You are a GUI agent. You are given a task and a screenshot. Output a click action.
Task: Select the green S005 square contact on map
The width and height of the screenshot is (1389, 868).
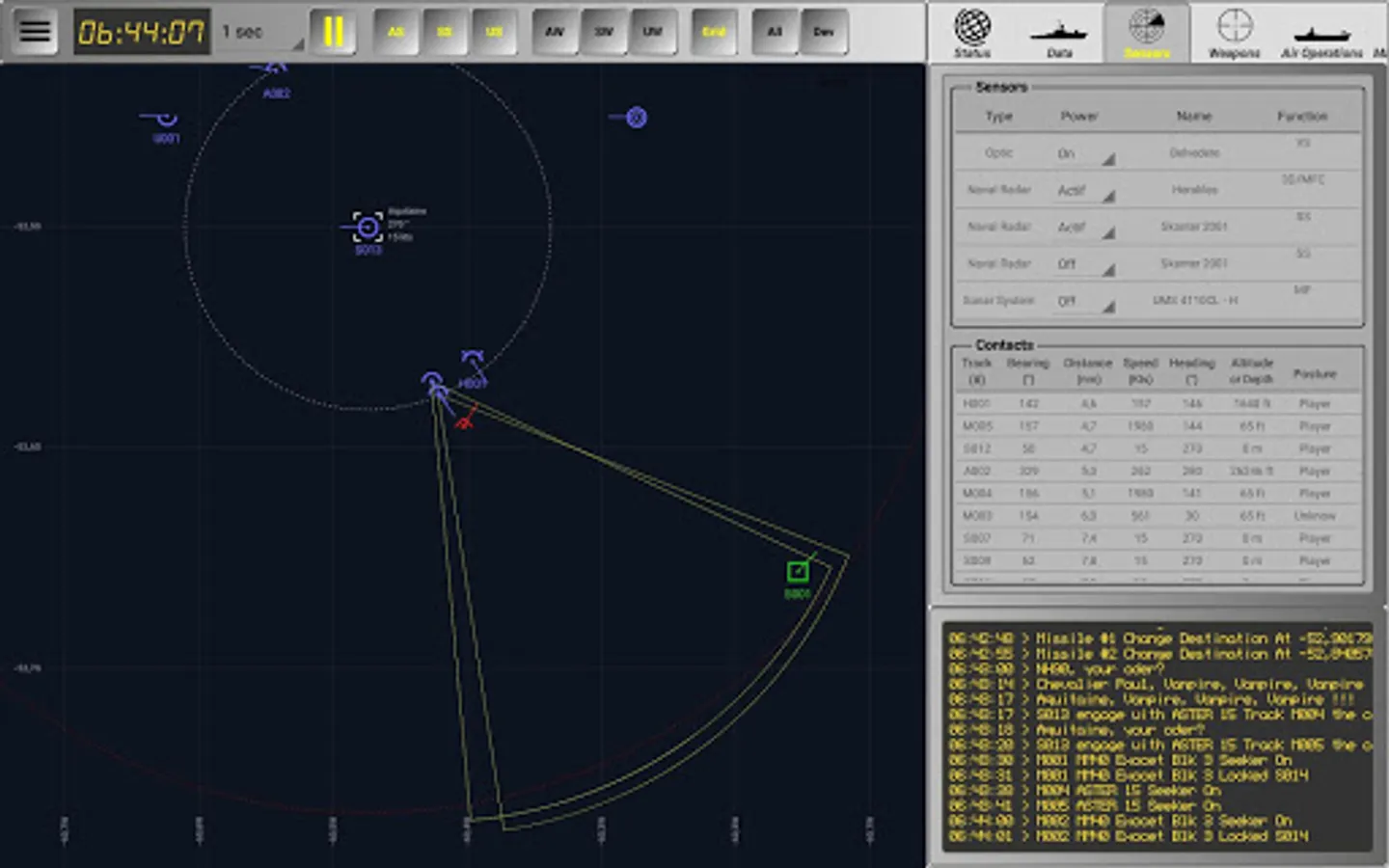(x=798, y=572)
